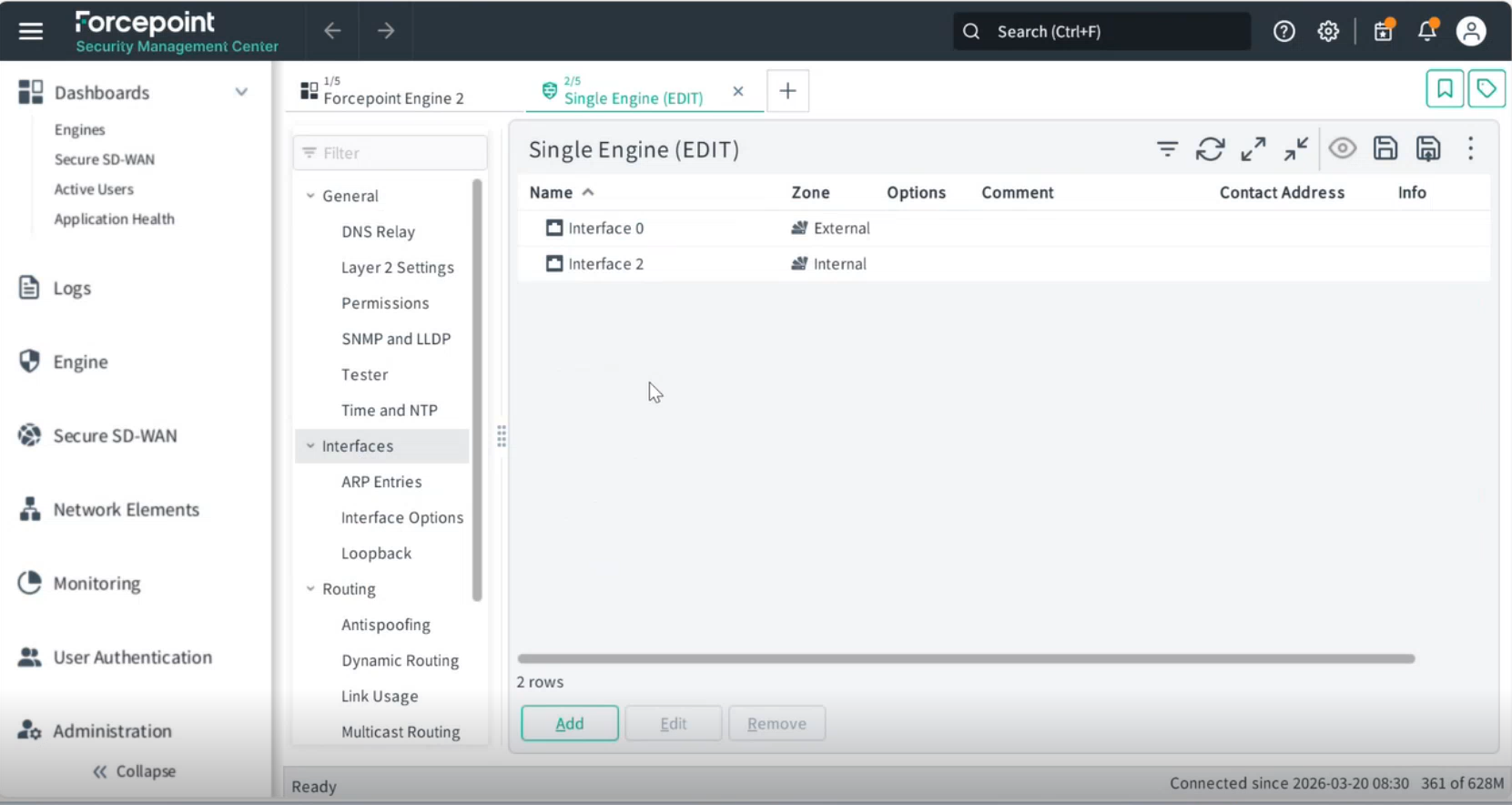Toggle the eye preview icon
Screen dimensions: 1512x805
[1343, 148]
